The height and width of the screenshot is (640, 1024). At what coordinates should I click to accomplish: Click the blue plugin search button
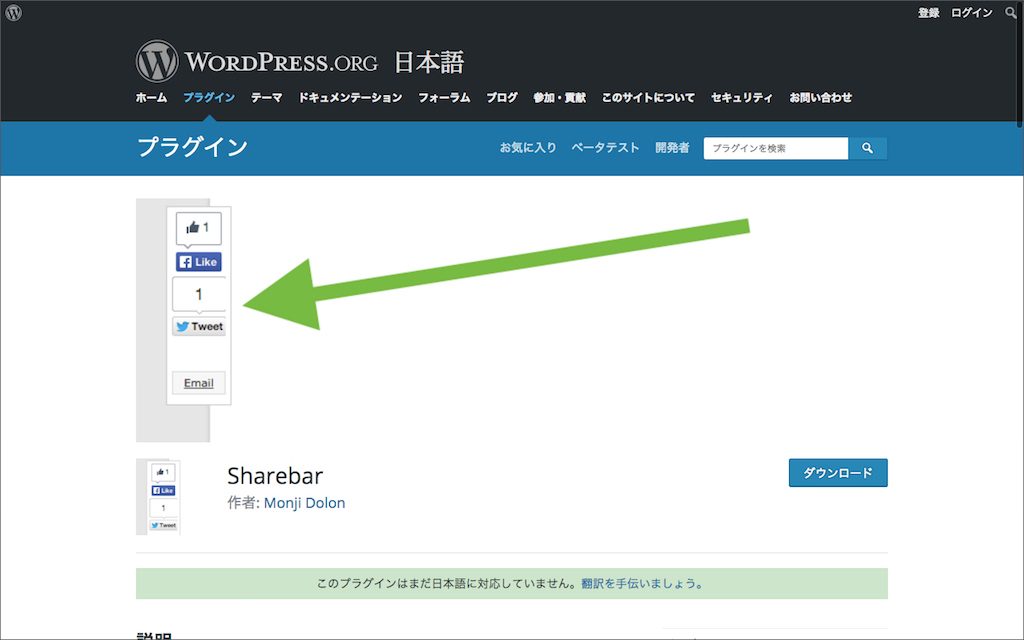click(867, 148)
